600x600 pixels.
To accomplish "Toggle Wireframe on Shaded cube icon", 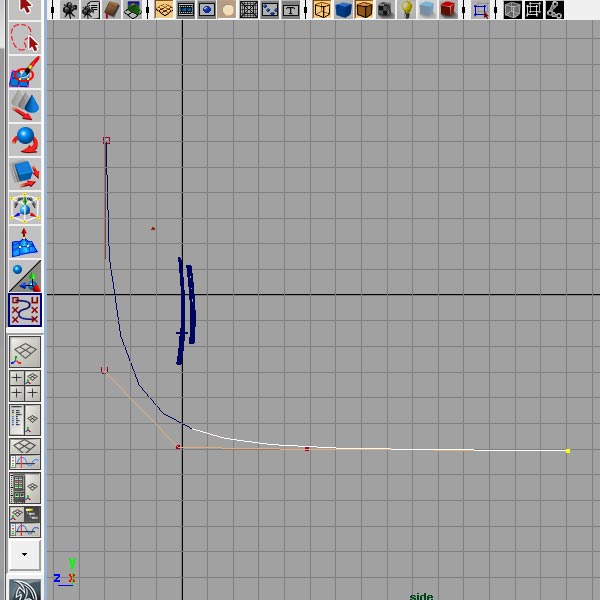I will 364,10.
